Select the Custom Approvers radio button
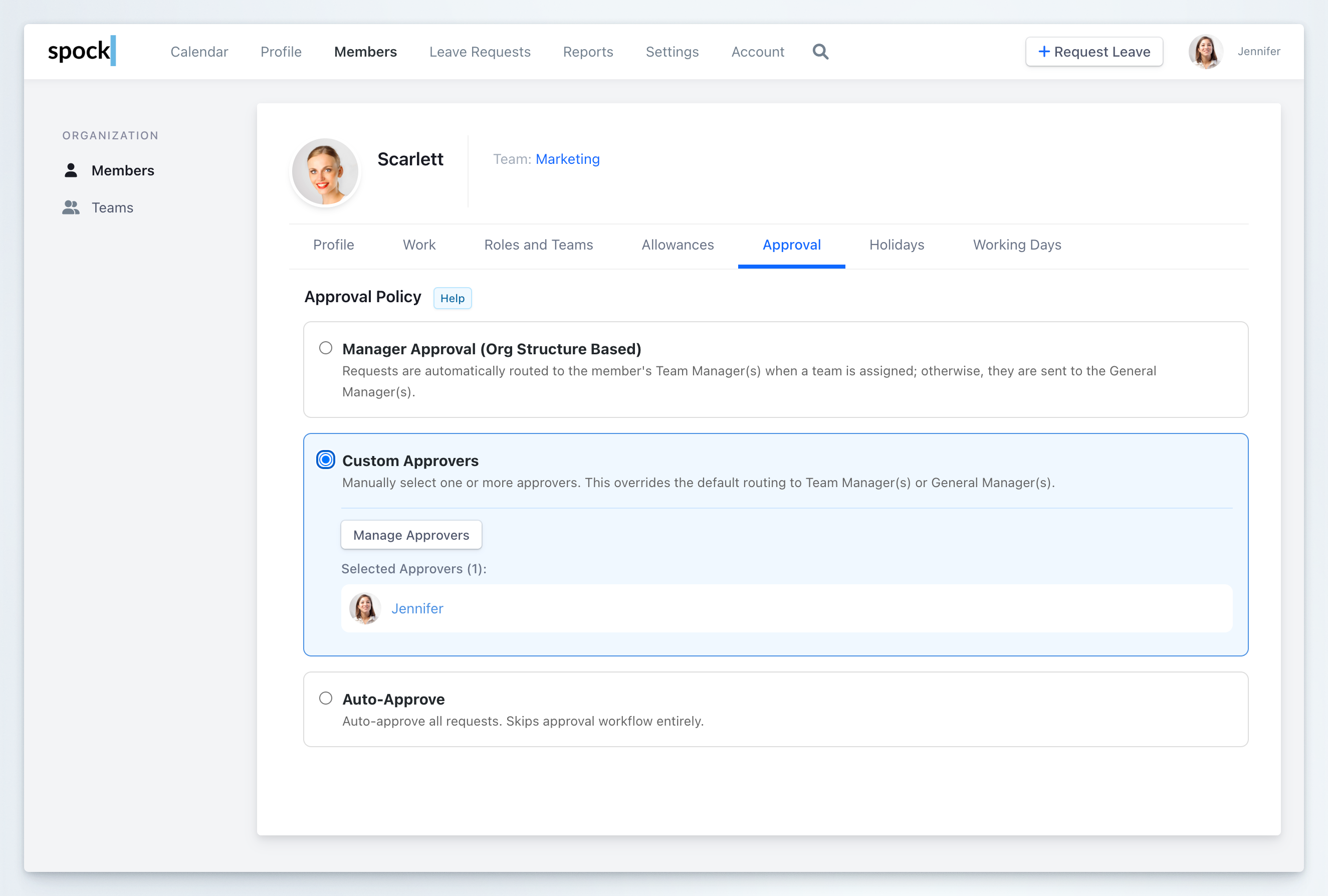Screen dimensions: 1328x896 click(325, 459)
